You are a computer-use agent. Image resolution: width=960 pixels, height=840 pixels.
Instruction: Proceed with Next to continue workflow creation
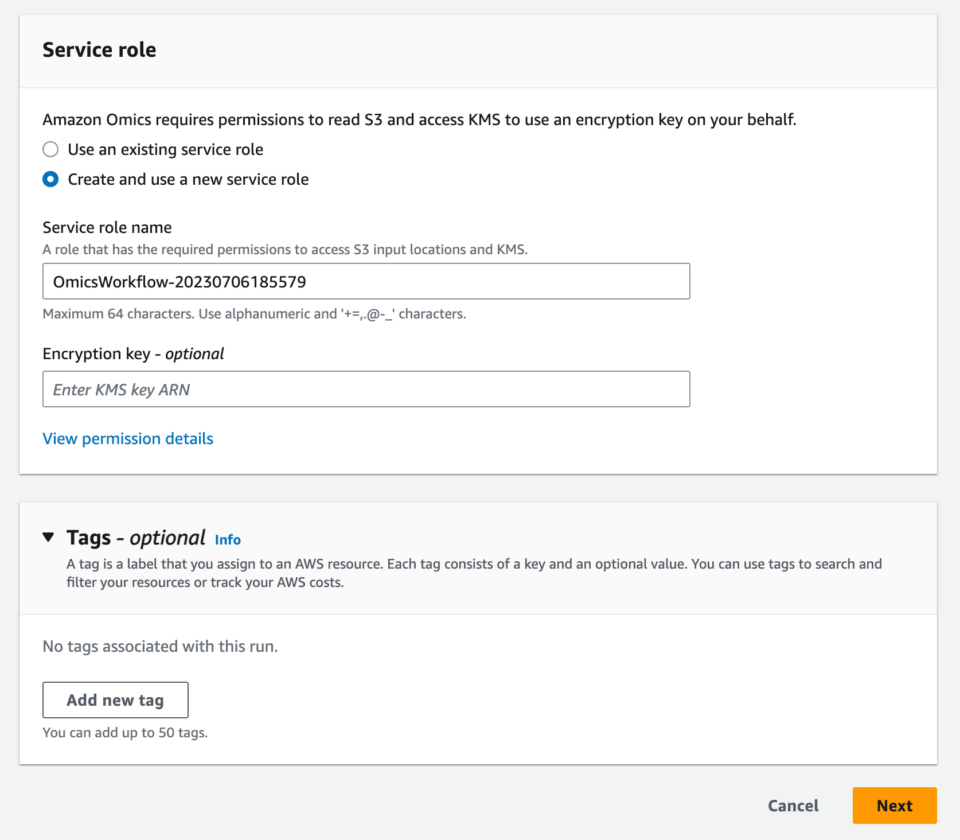point(893,805)
